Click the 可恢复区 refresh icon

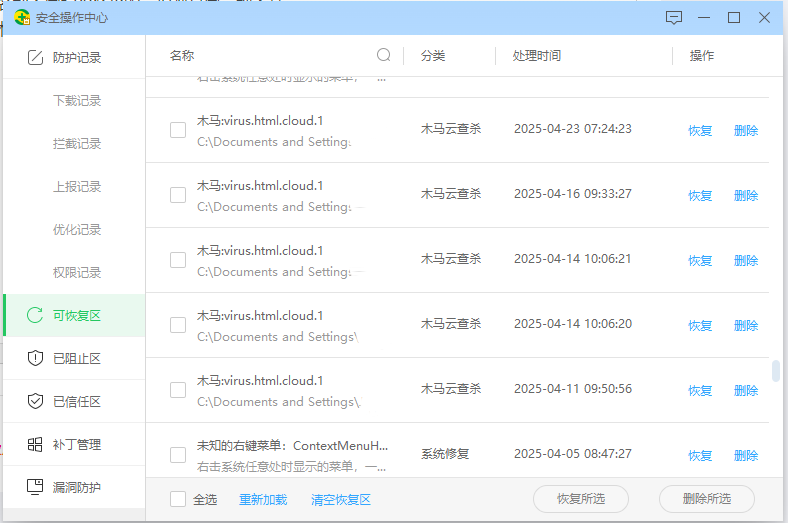pos(35,316)
